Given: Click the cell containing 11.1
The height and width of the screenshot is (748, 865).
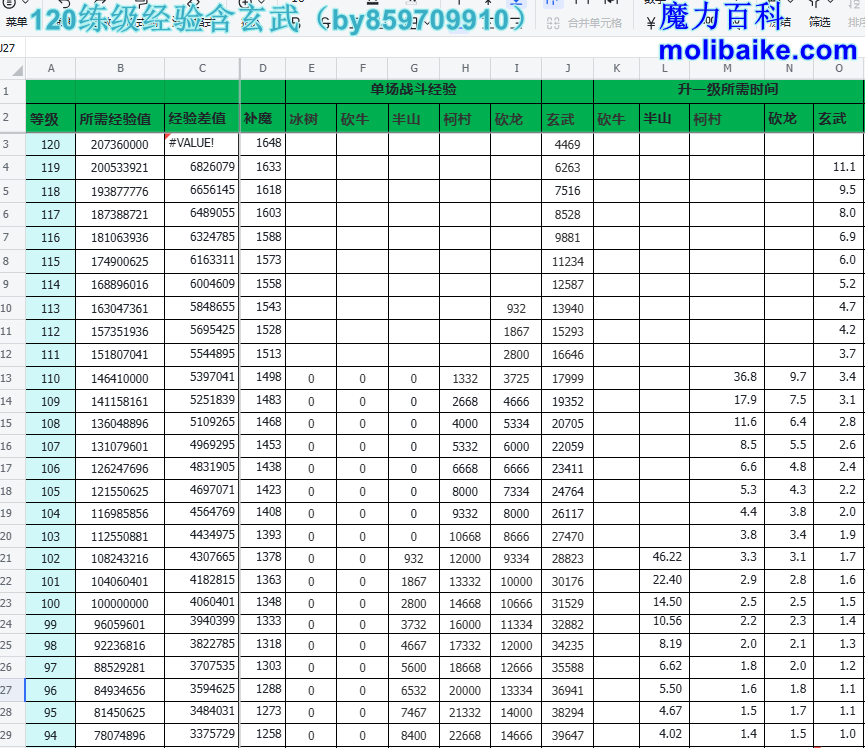Looking at the screenshot, I should 839,167.
